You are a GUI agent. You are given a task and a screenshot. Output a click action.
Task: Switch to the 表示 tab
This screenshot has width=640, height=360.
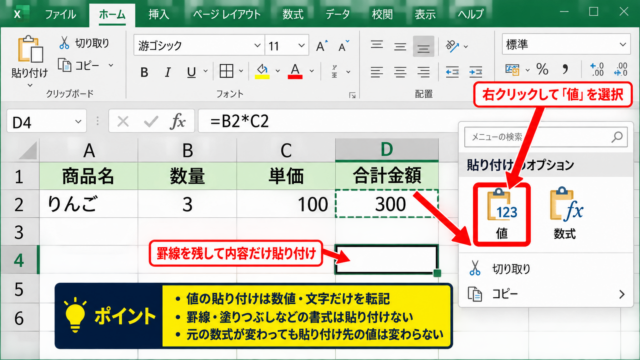425,15
